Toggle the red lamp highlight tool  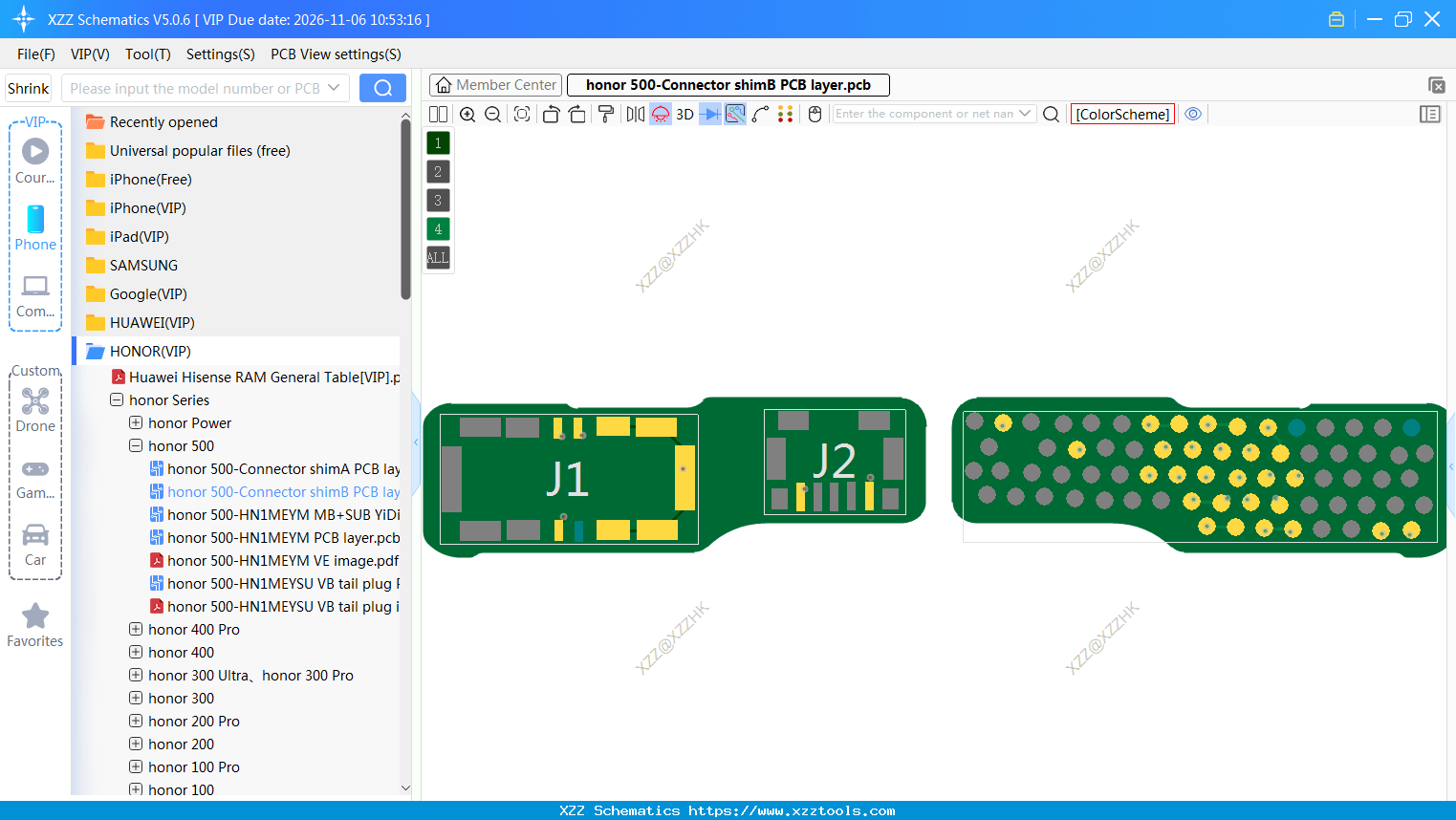[x=661, y=114]
